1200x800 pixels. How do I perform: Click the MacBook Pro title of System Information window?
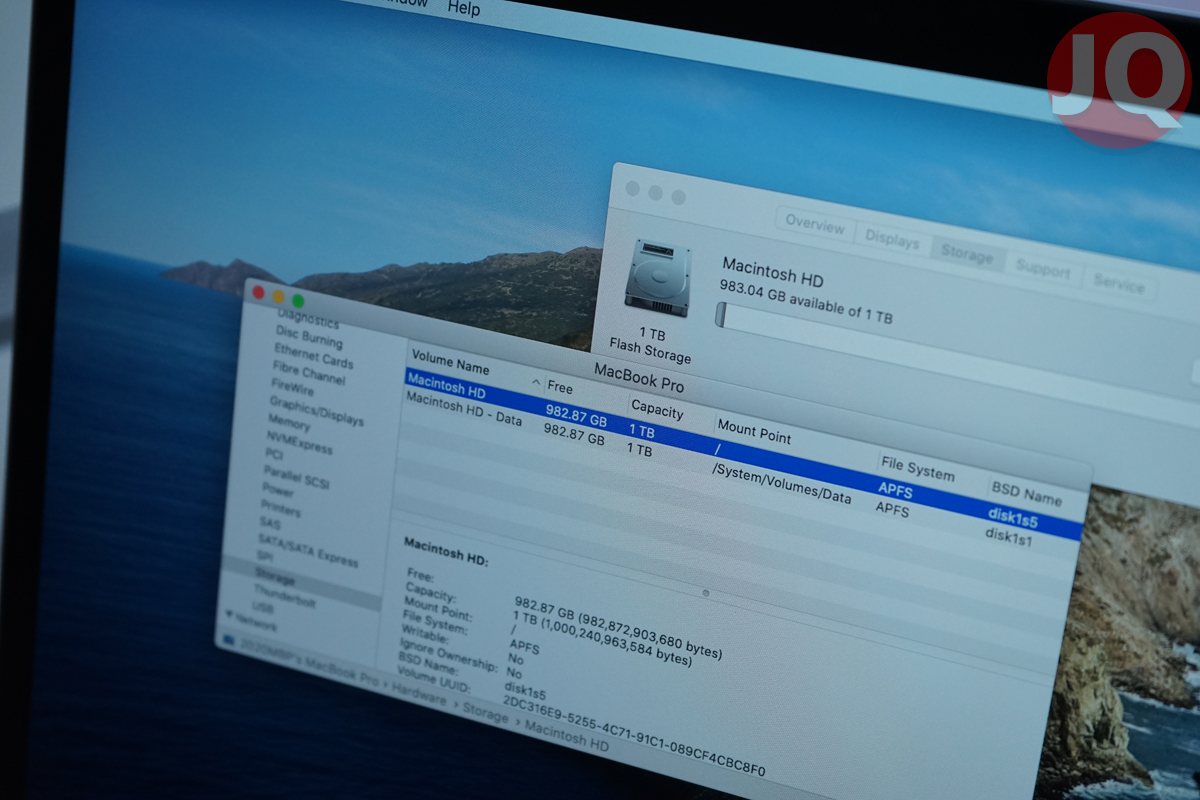[639, 376]
